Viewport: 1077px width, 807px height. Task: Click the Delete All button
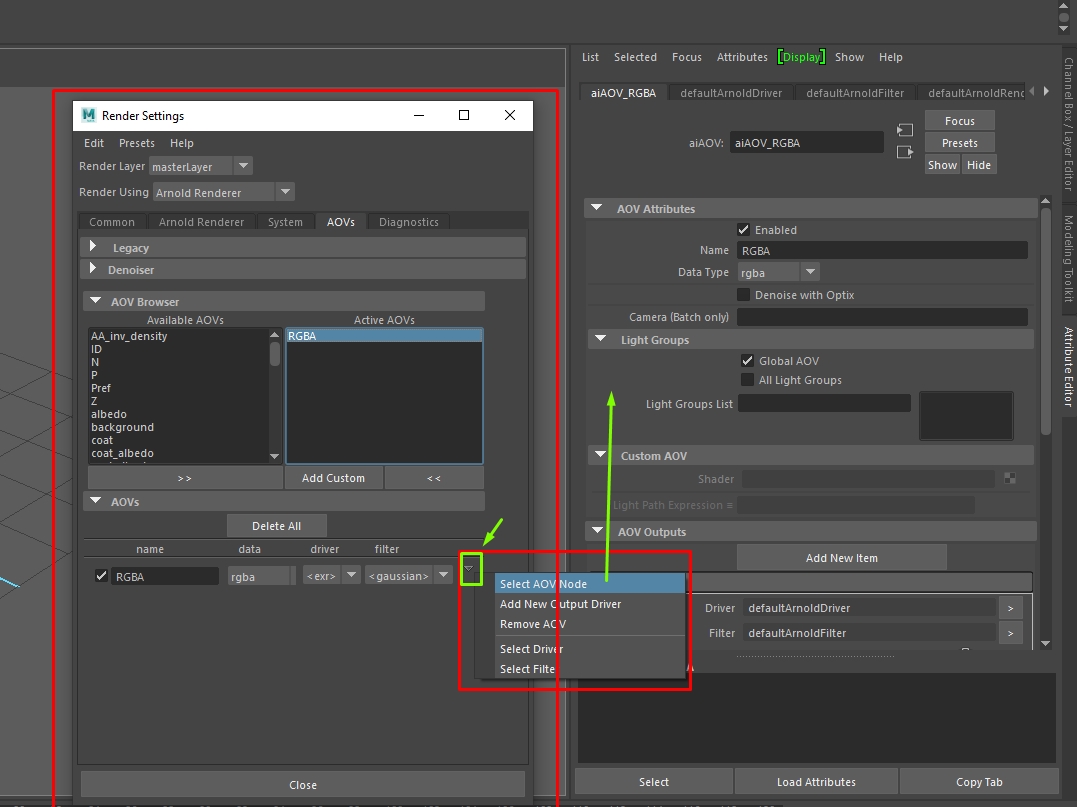[x=277, y=526]
